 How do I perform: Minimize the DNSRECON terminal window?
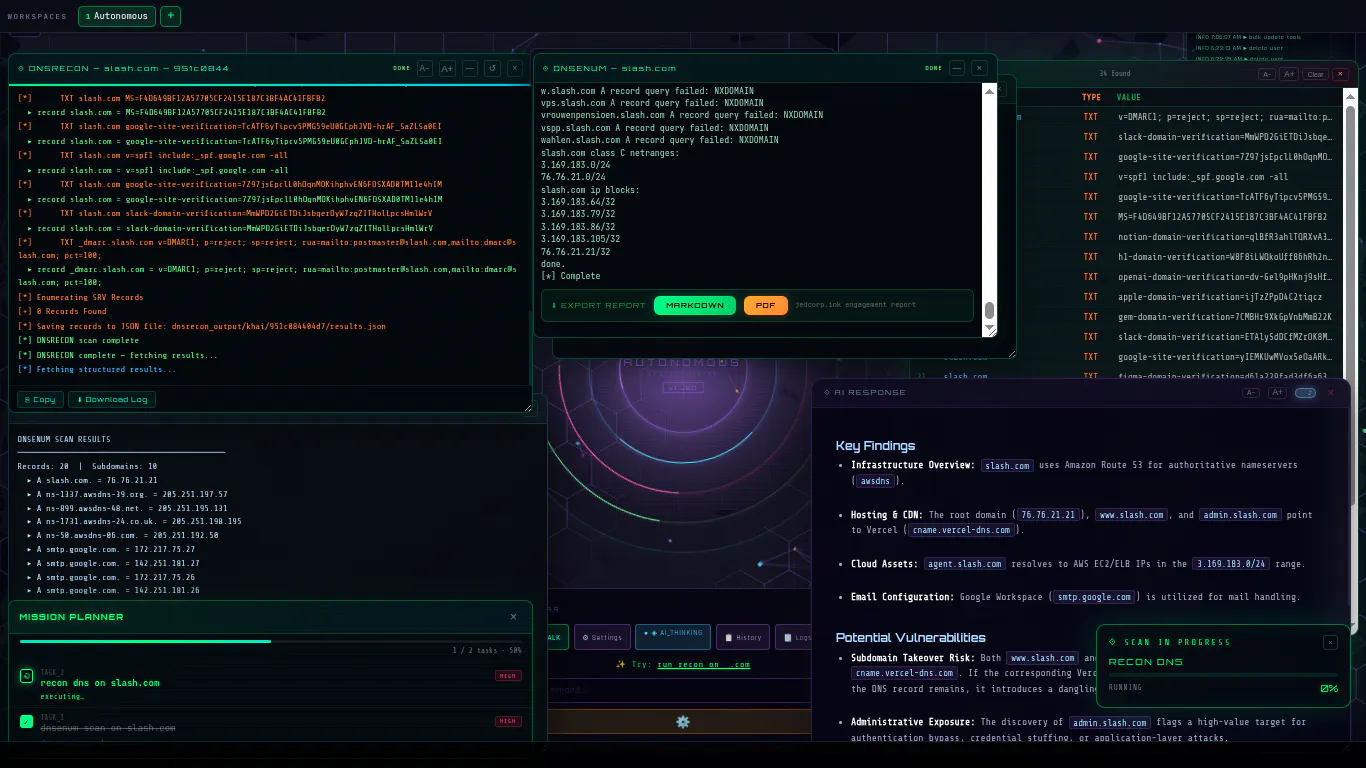click(x=470, y=68)
